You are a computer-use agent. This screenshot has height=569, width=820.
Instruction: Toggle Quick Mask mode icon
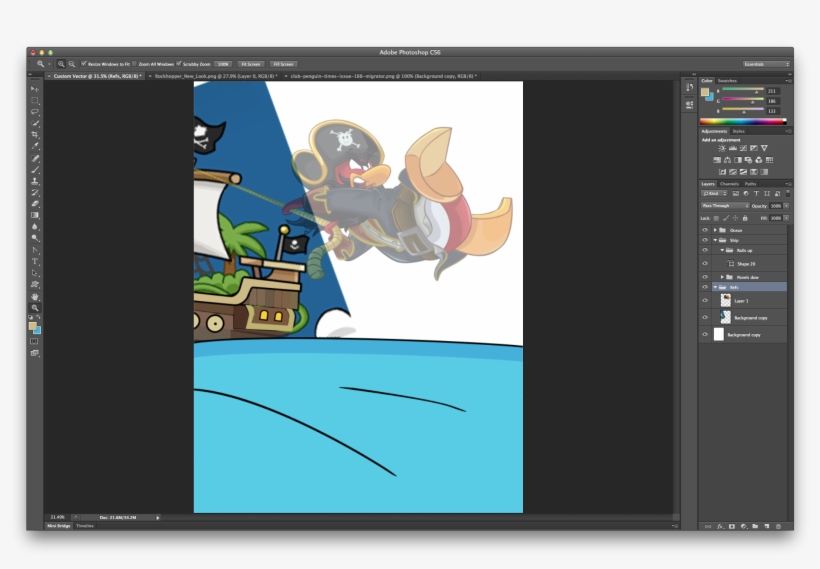(35, 342)
